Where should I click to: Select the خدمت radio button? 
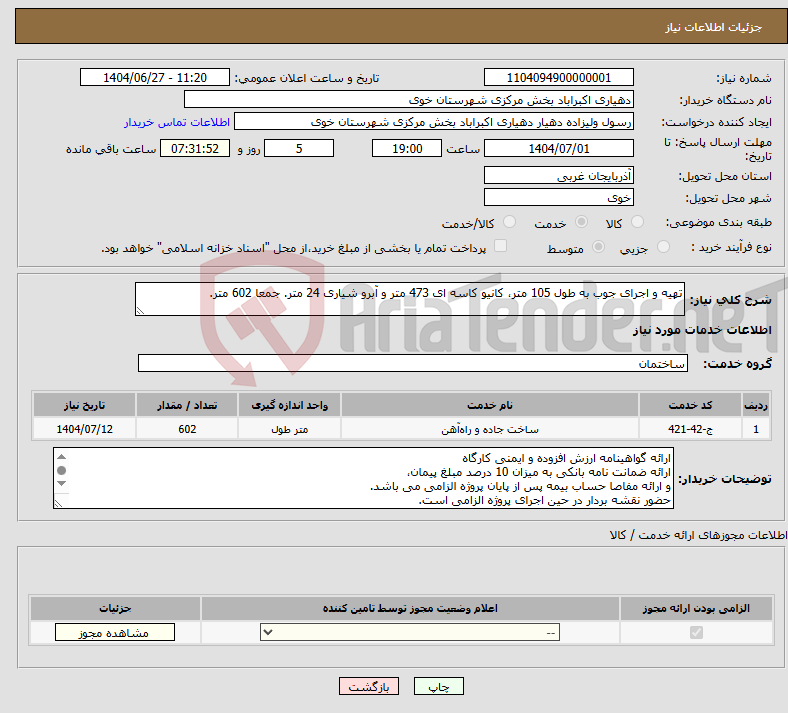click(x=581, y=222)
